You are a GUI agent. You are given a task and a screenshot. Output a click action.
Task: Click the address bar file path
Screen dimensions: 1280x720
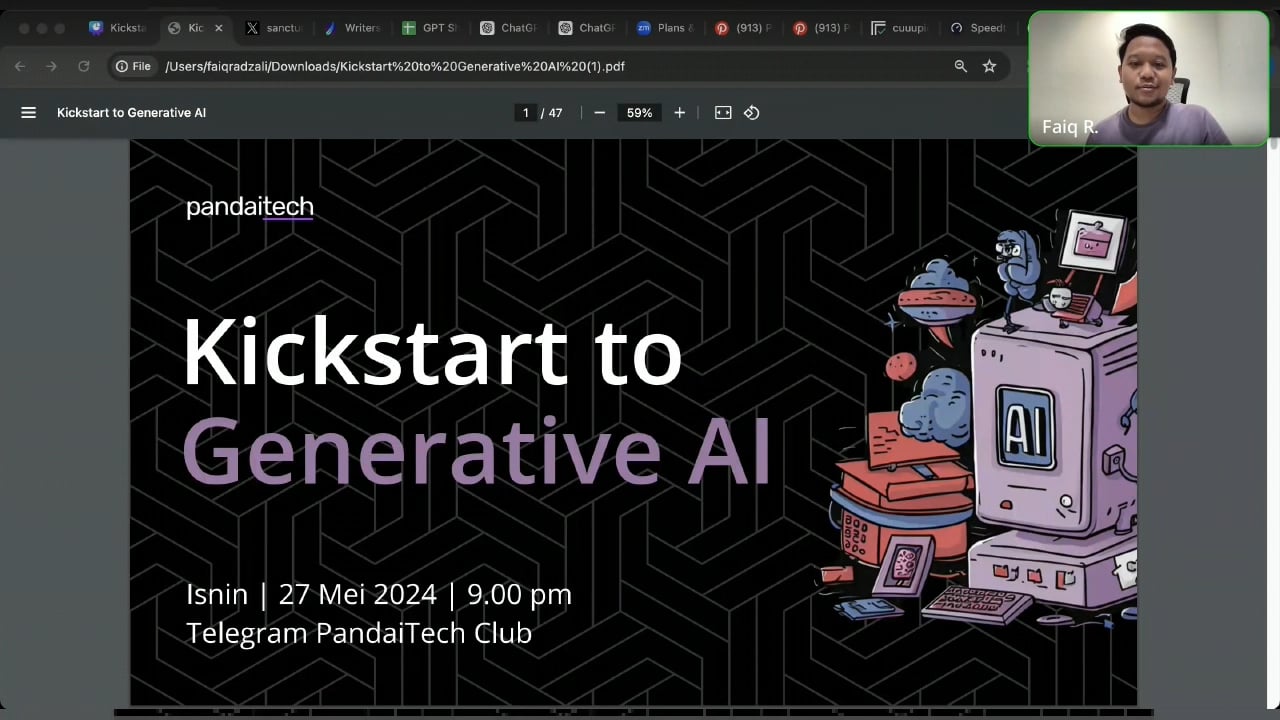coord(395,66)
